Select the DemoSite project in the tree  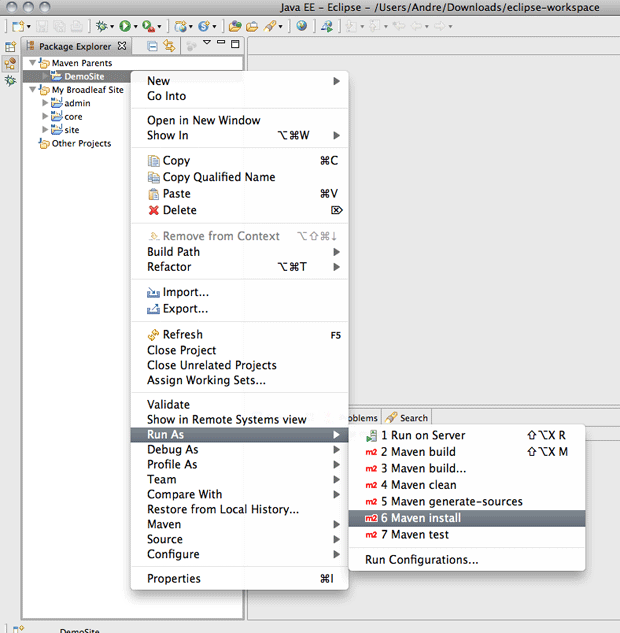tap(84, 76)
